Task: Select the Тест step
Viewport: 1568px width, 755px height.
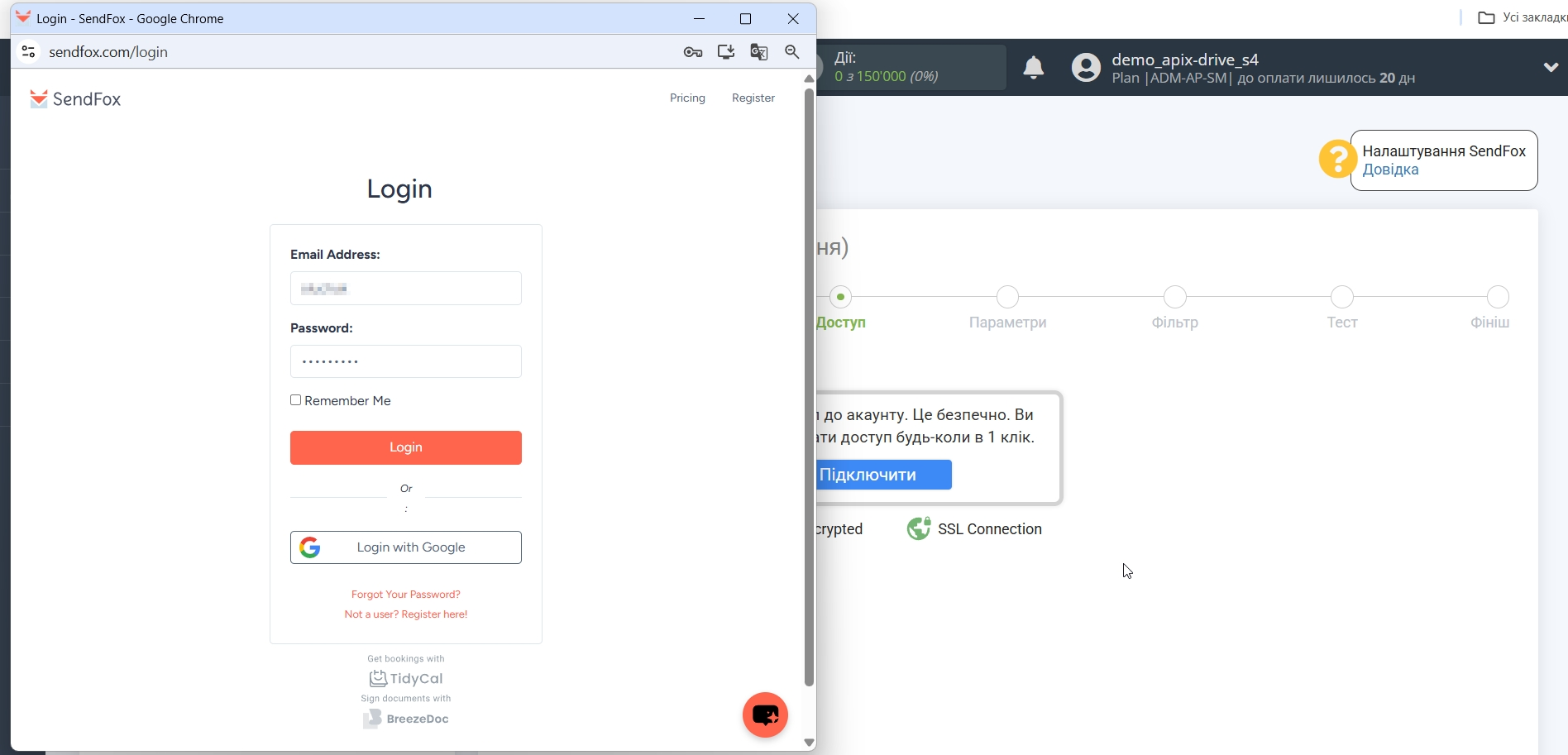Action: [1342, 308]
